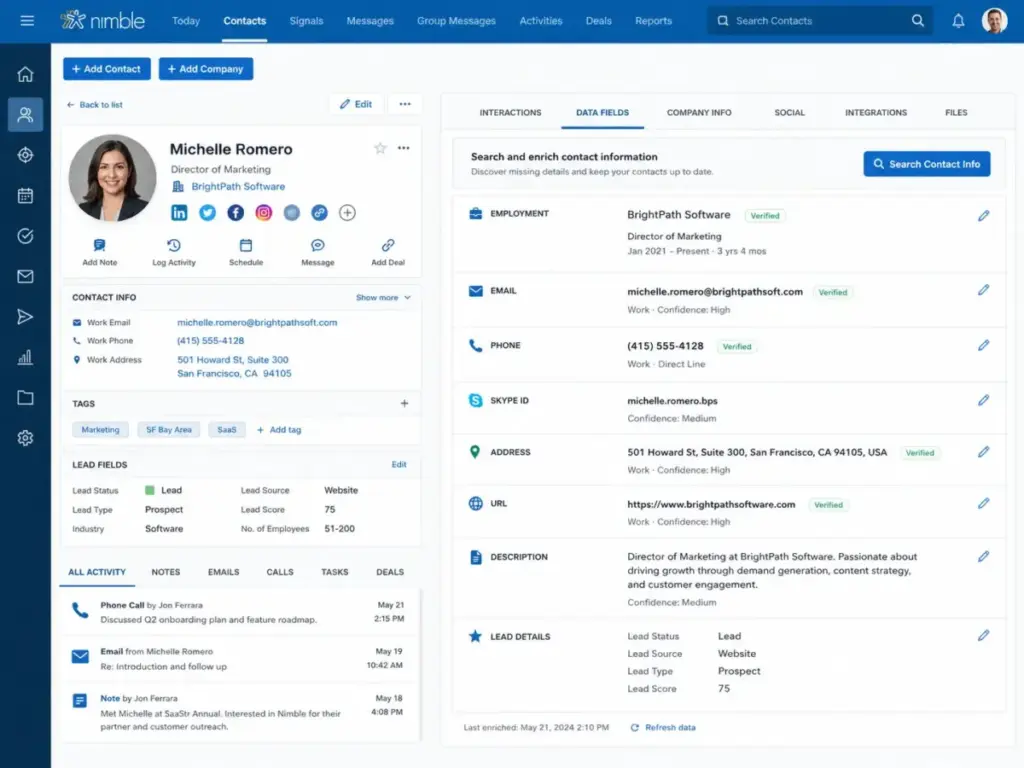
Task: Click the Home icon in sidebar
Action: (25, 74)
